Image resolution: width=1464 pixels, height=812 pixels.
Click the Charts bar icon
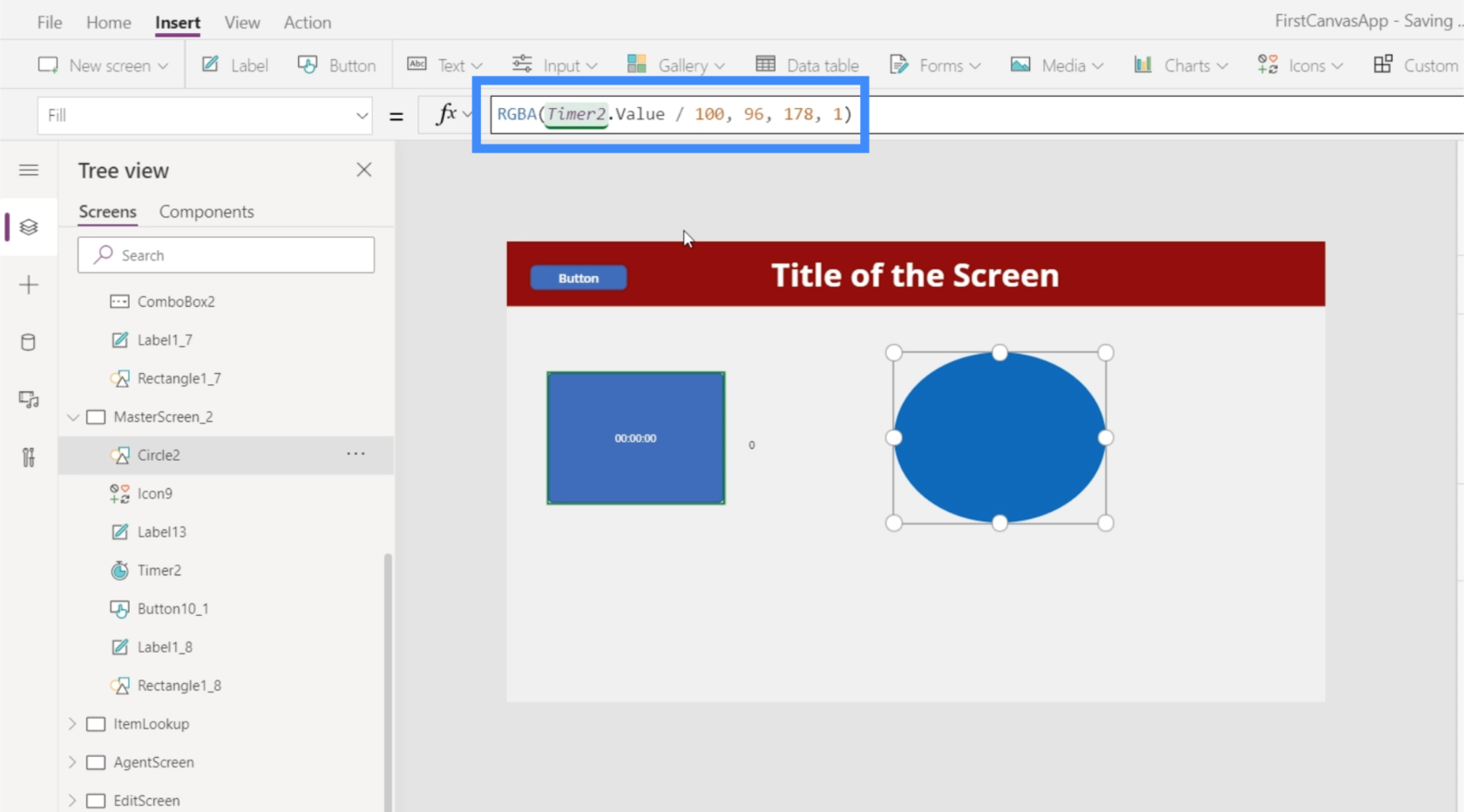(1142, 64)
